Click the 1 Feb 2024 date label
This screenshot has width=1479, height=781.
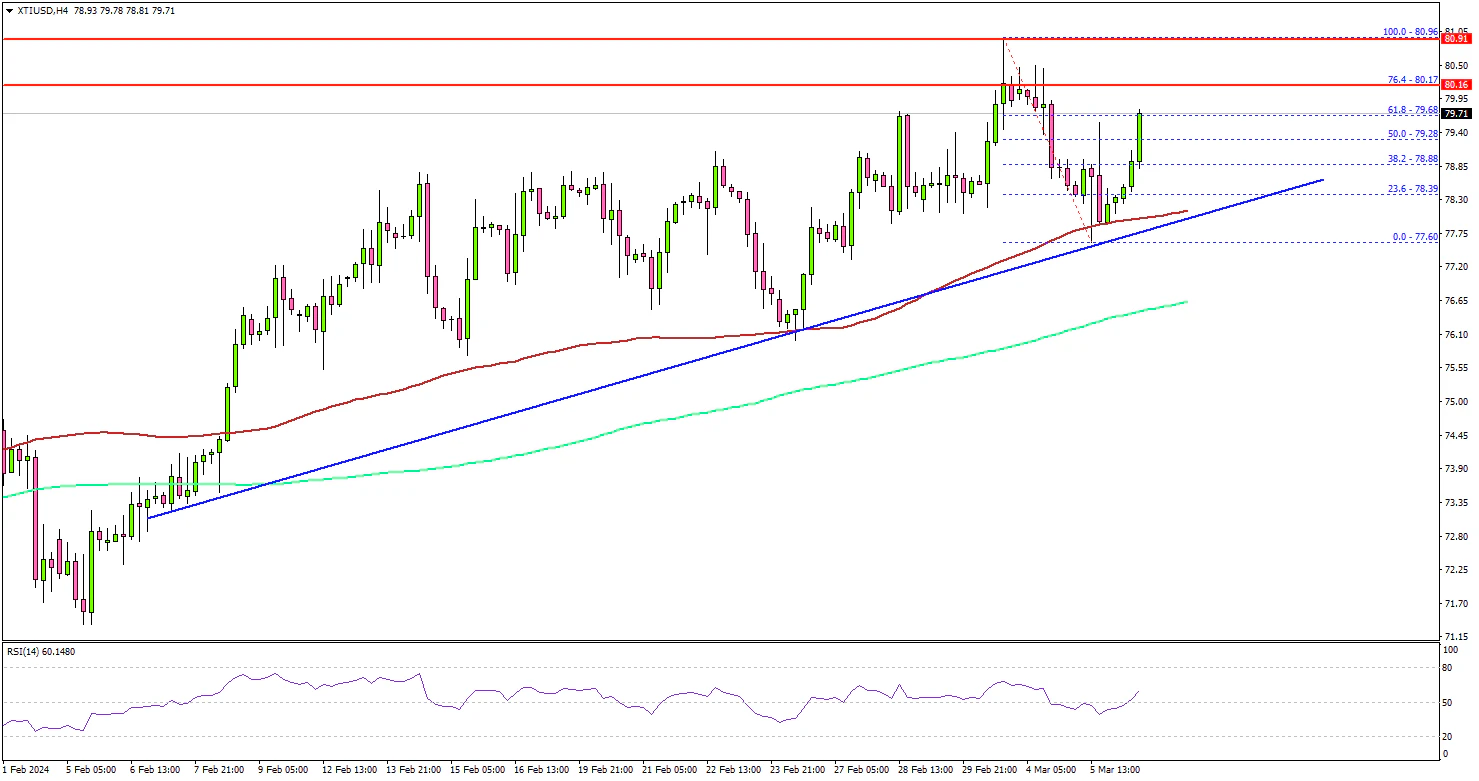(28, 770)
